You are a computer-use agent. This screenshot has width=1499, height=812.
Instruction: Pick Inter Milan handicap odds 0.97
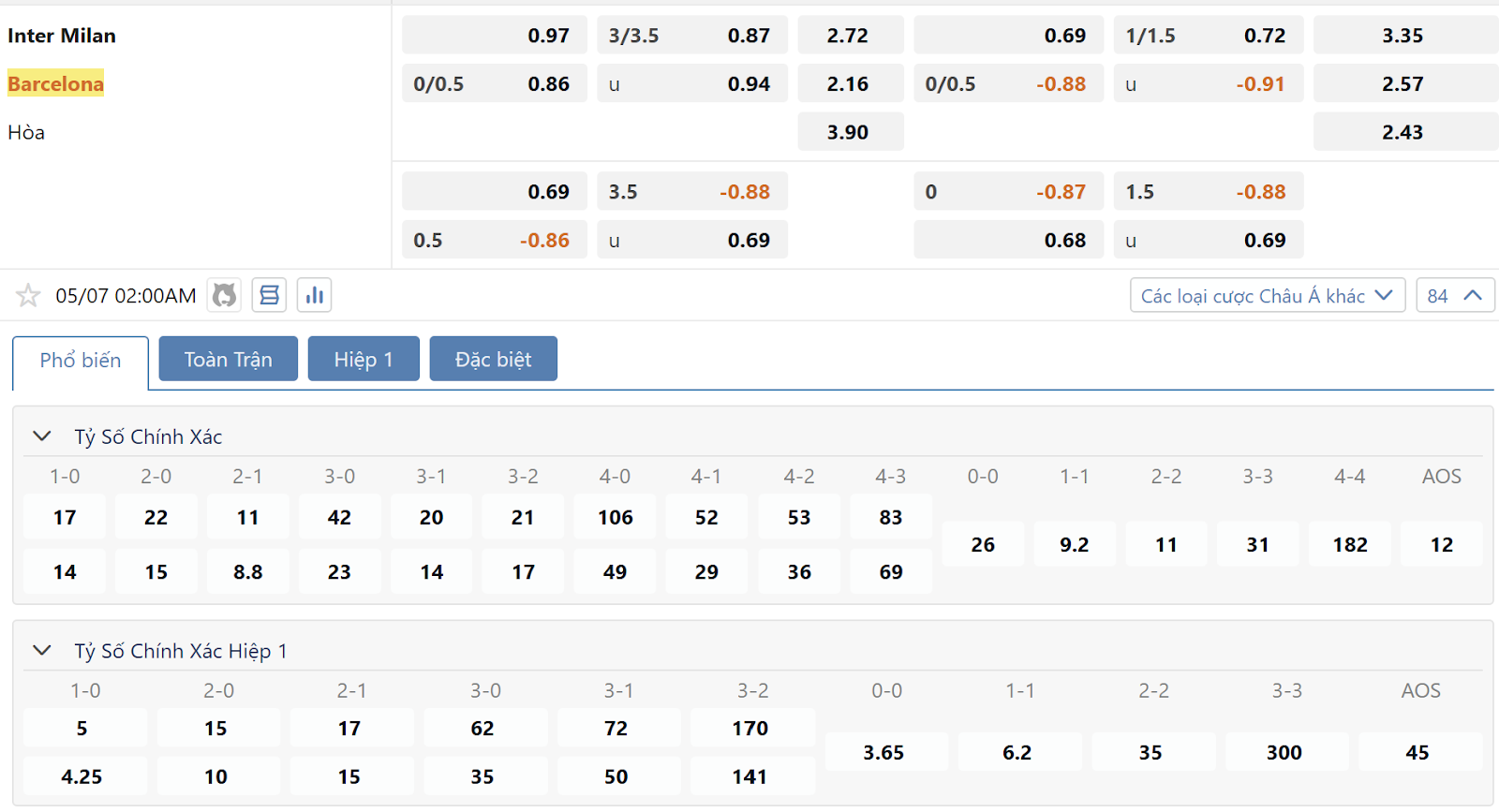(x=495, y=36)
